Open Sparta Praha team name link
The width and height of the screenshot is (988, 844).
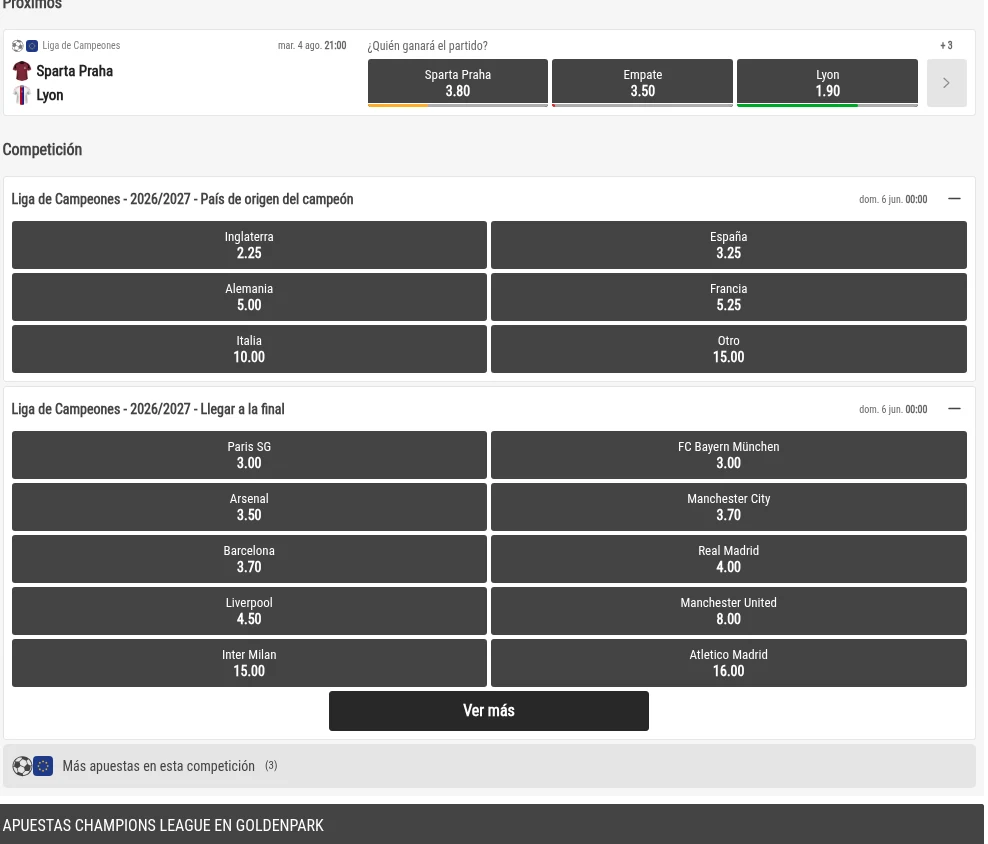[74, 71]
